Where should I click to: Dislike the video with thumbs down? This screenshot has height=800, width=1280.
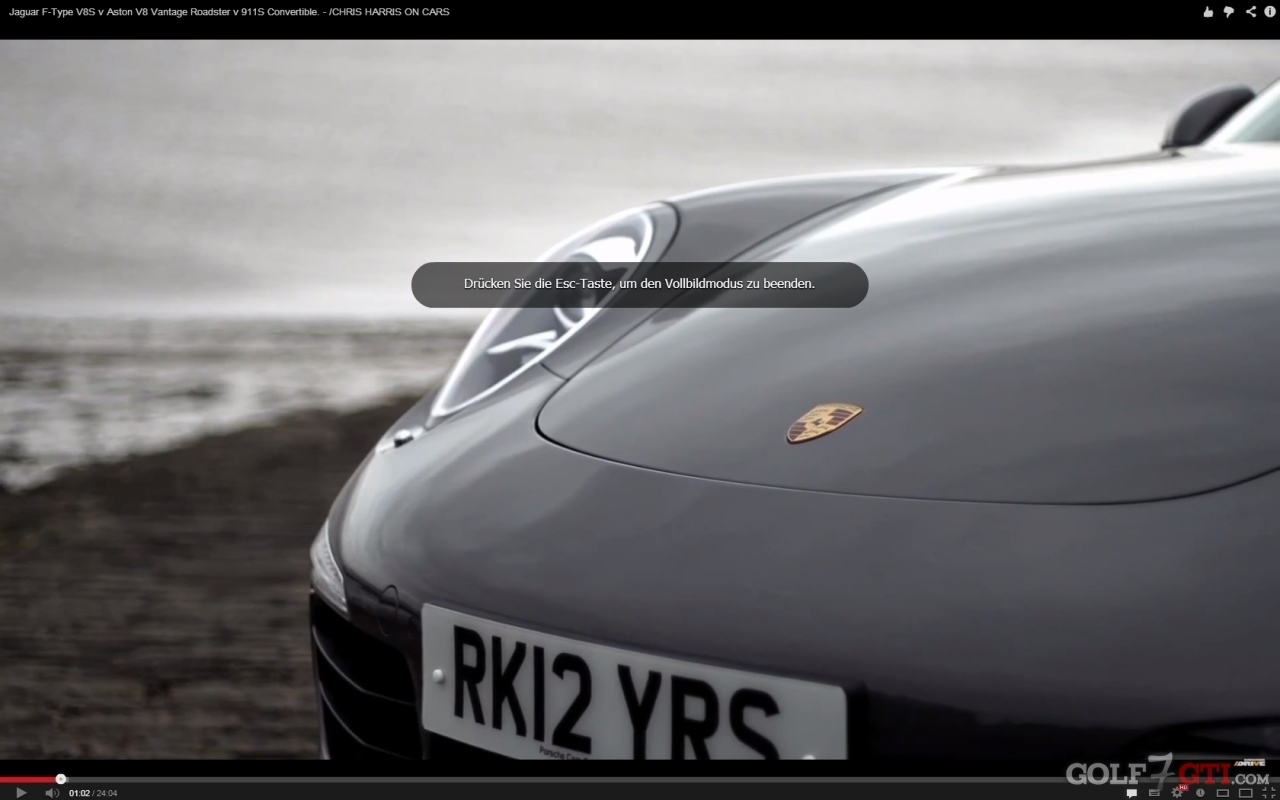coord(1229,12)
